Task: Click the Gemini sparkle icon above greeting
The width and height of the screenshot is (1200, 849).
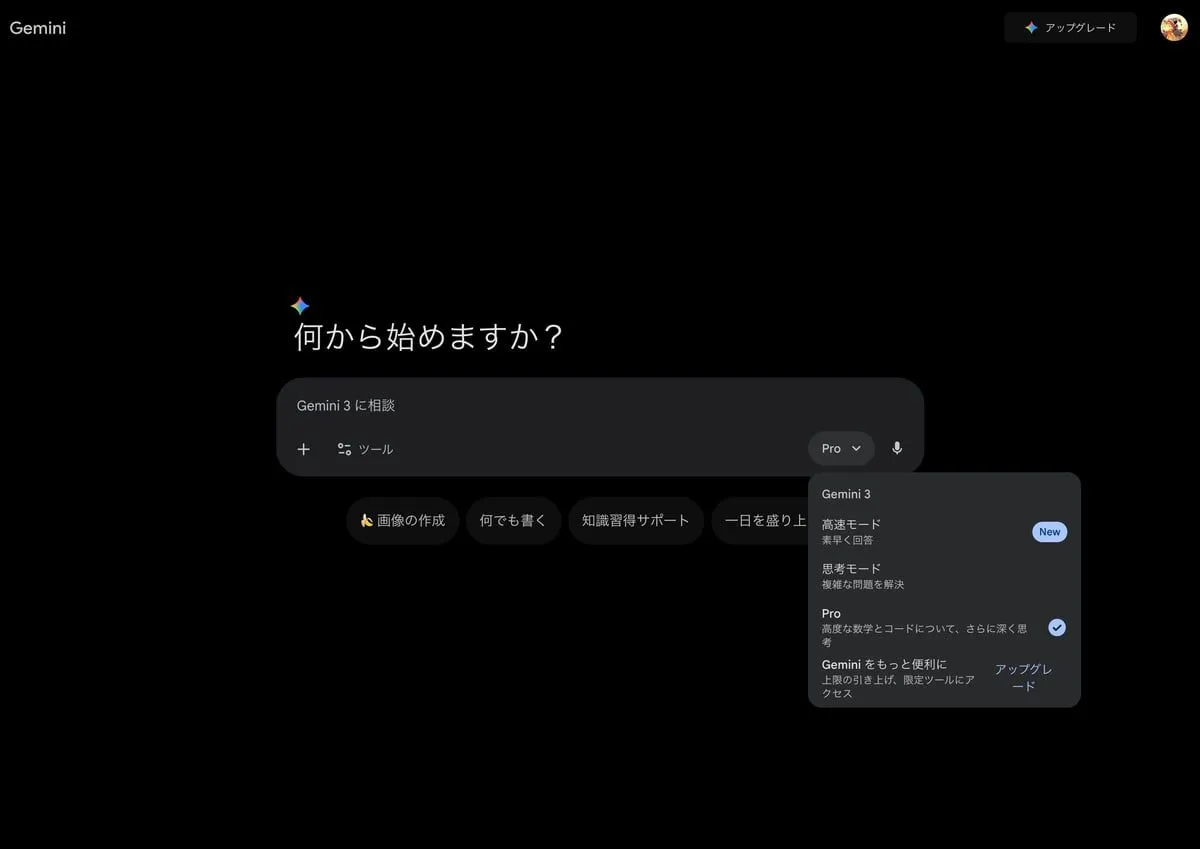Action: click(x=300, y=306)
